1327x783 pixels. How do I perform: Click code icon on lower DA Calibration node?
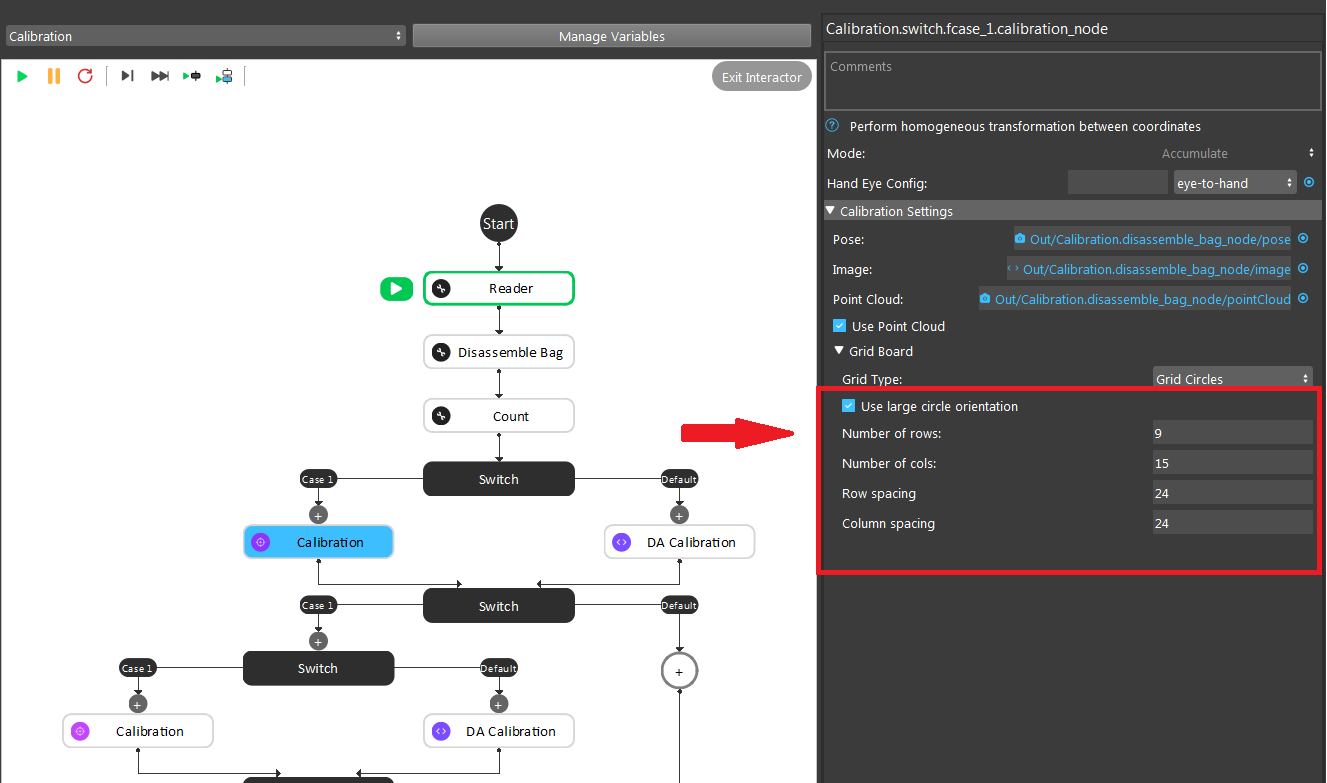[441, 731]
